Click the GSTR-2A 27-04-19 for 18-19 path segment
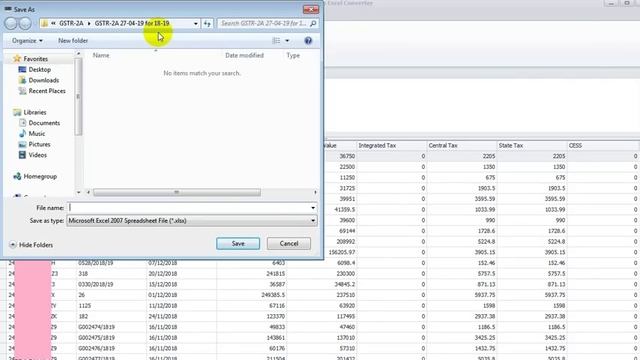Viewport: 640px width, 360px height. (x=132, y=23)
